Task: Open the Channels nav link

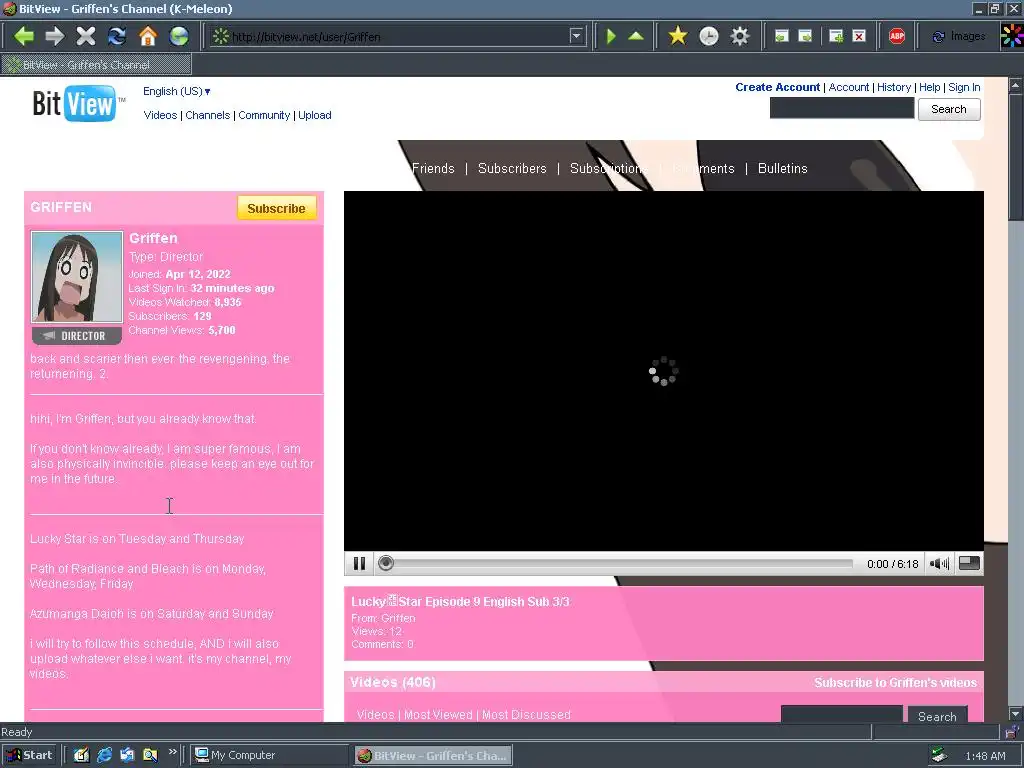Action: pos(208,115)
